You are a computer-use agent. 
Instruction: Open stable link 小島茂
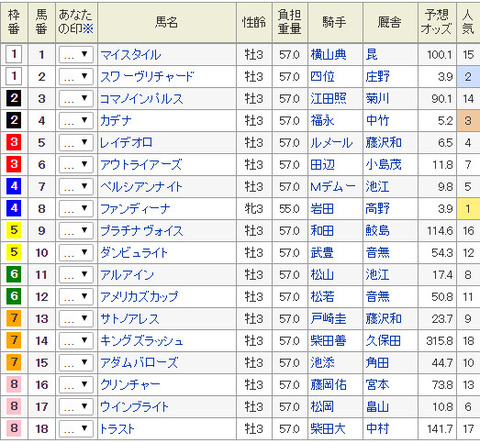pos(384,165)
